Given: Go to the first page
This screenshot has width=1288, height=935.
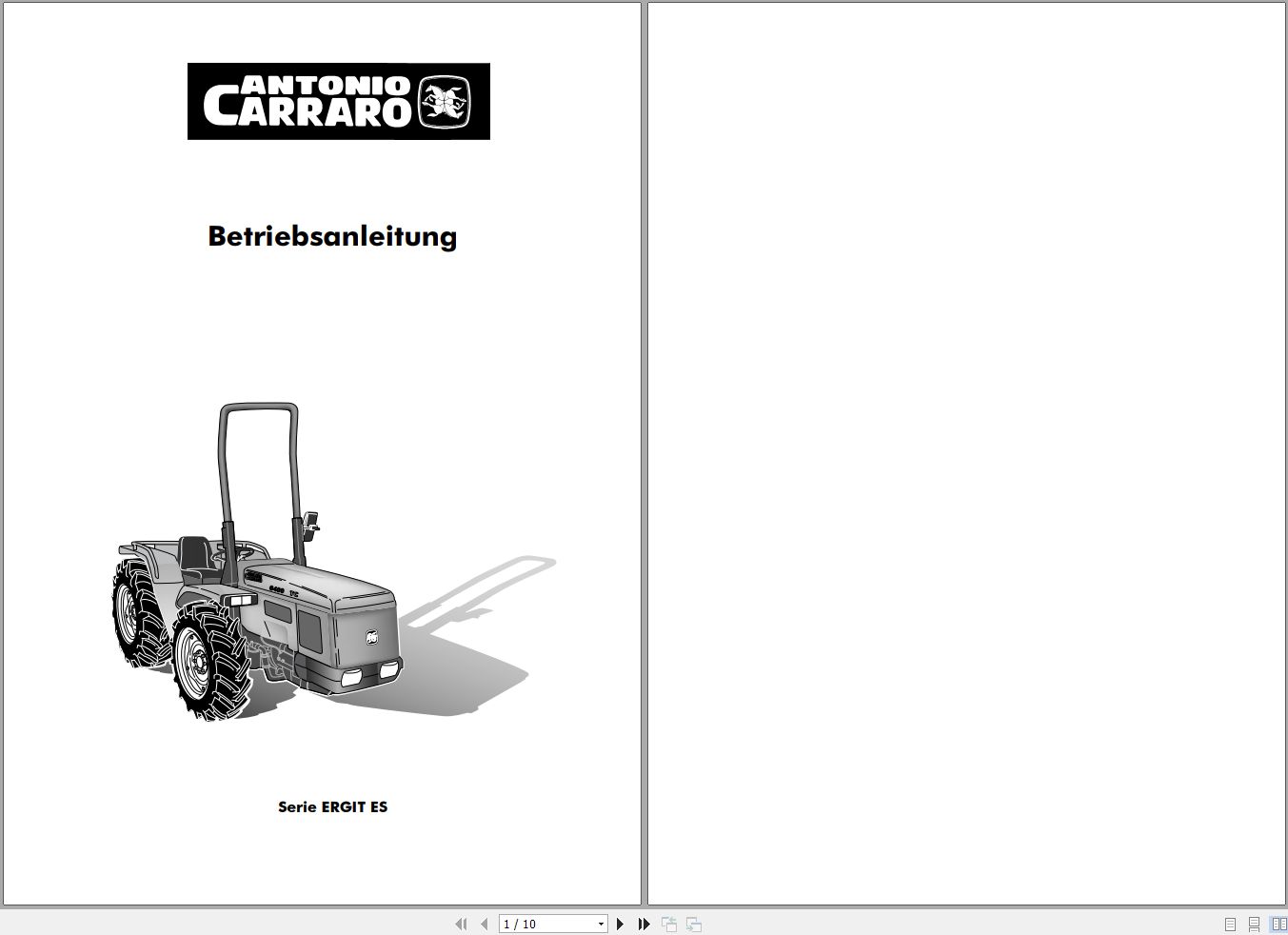Looking at the screenshot, I should [462, 924].
